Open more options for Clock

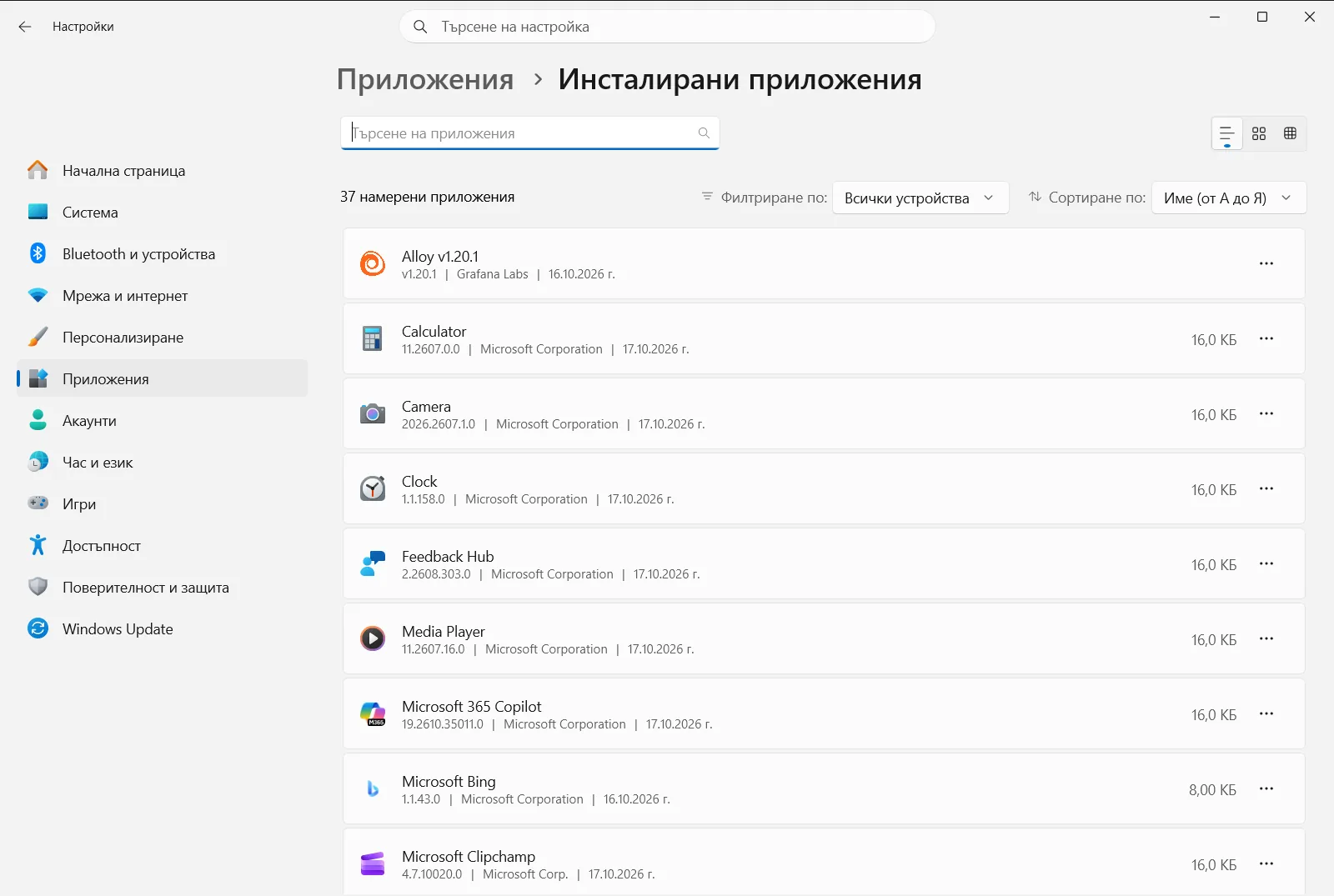[x=1266, y=488]
